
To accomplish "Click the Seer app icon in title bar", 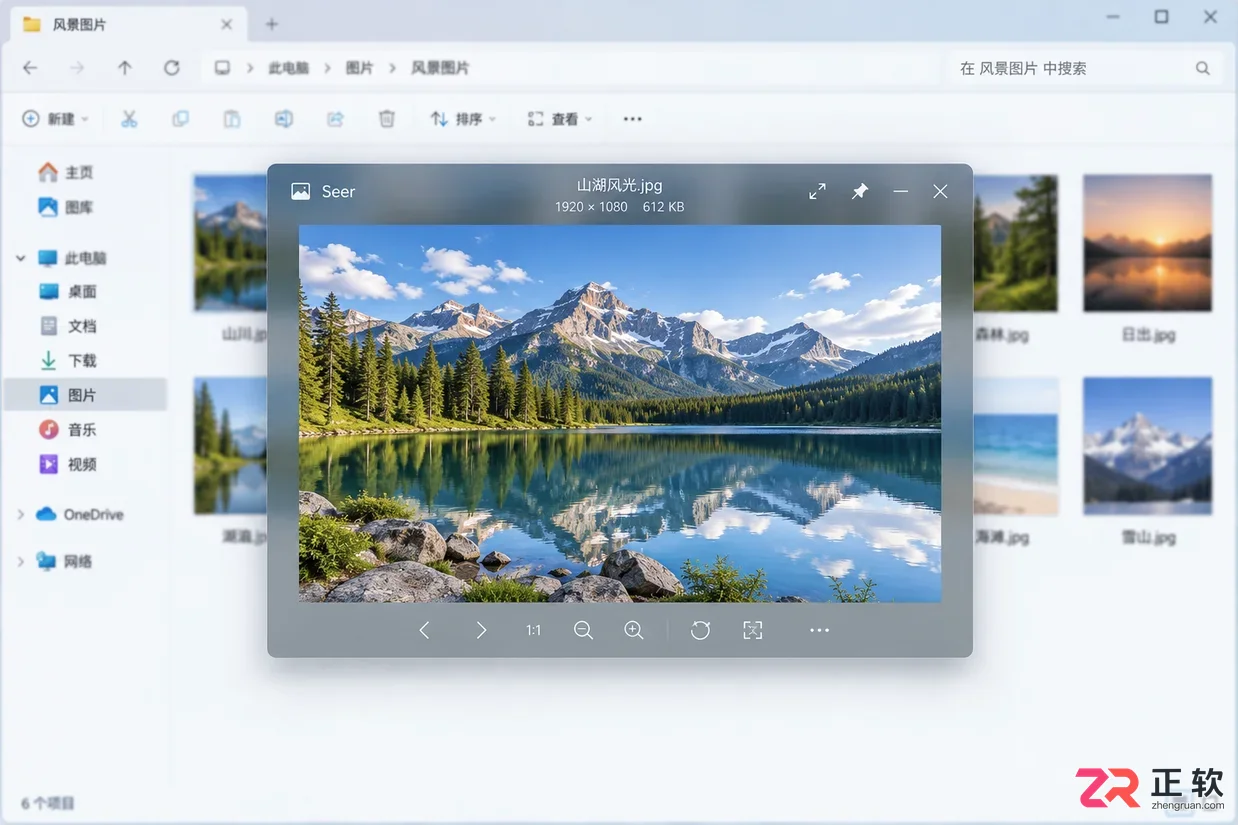I will coord(300,191).
